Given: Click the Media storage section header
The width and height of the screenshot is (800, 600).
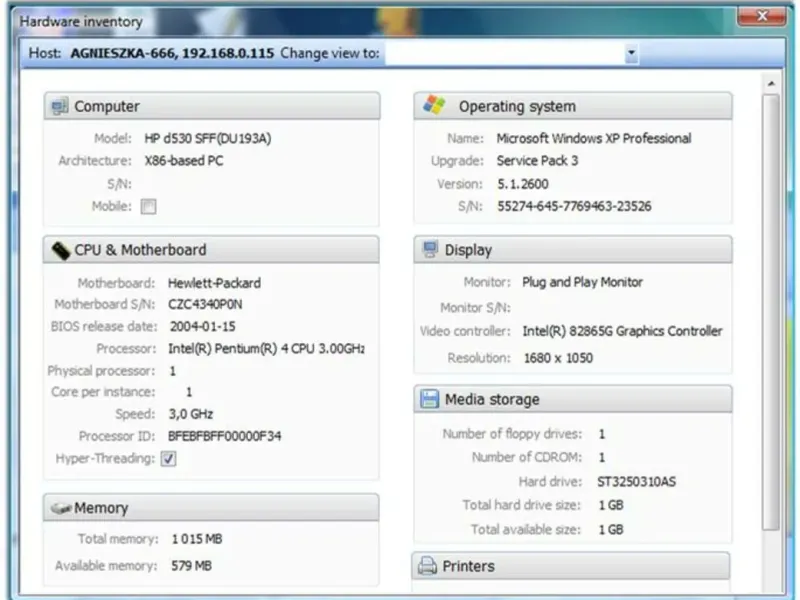Looking at the screenshot, I should pyautogui.click(x=573, y=399).
